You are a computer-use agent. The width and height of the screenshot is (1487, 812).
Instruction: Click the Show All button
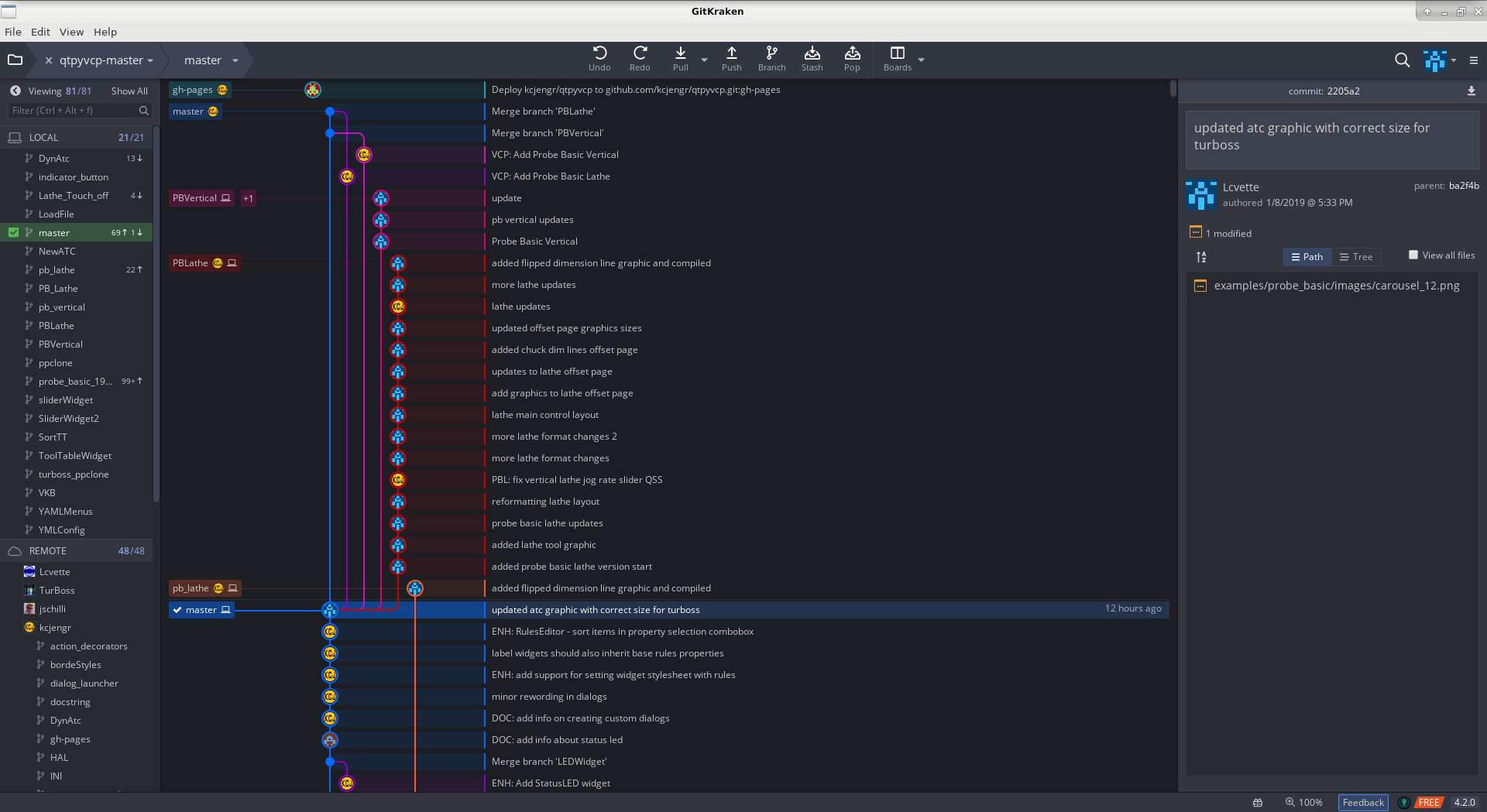[129, 91]
